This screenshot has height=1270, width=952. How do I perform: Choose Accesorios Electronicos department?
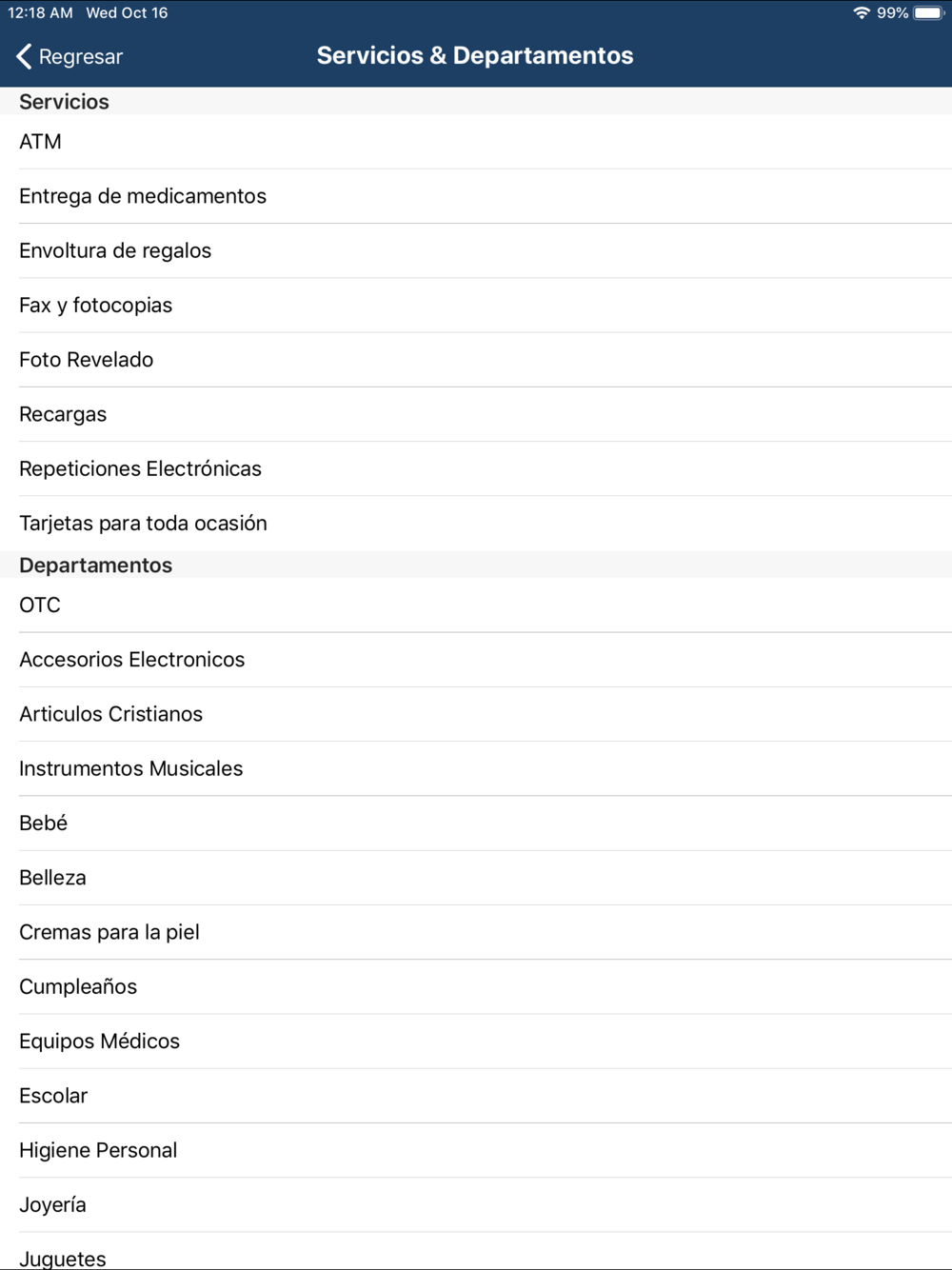[476, 660]
